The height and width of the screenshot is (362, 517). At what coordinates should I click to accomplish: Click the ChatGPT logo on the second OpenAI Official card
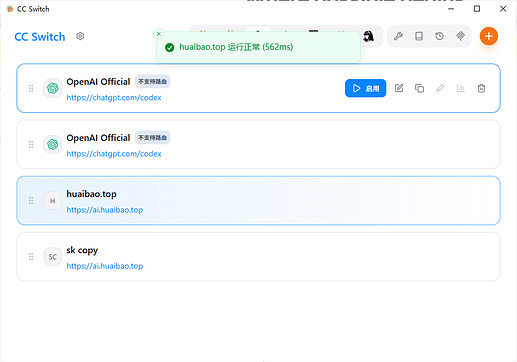[x=53, y=144]
